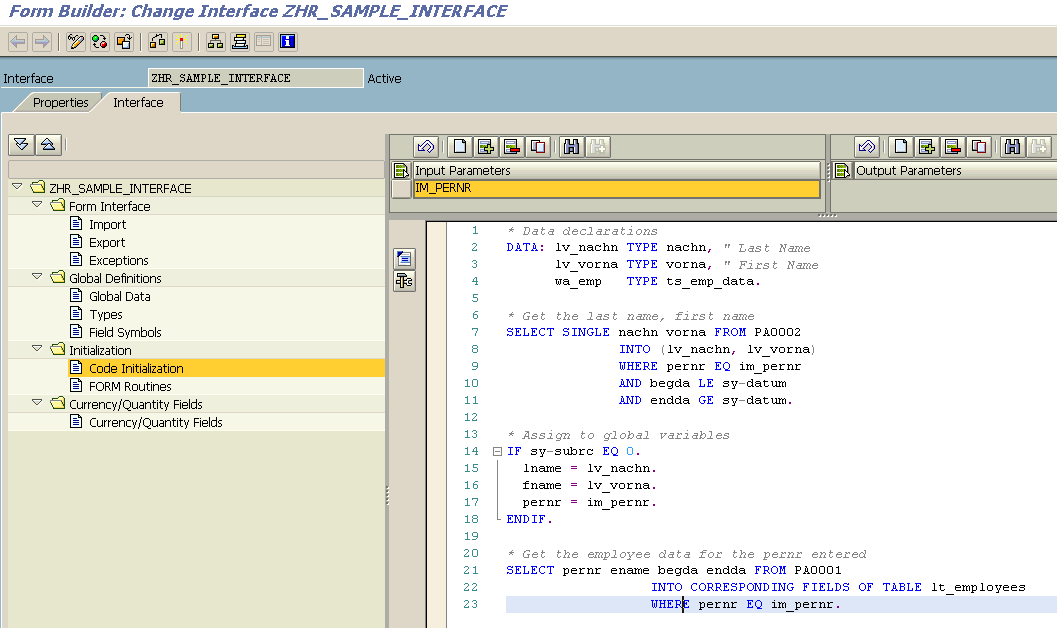Select the Interface tab
1057x628 pixels.
coord(138,103)
